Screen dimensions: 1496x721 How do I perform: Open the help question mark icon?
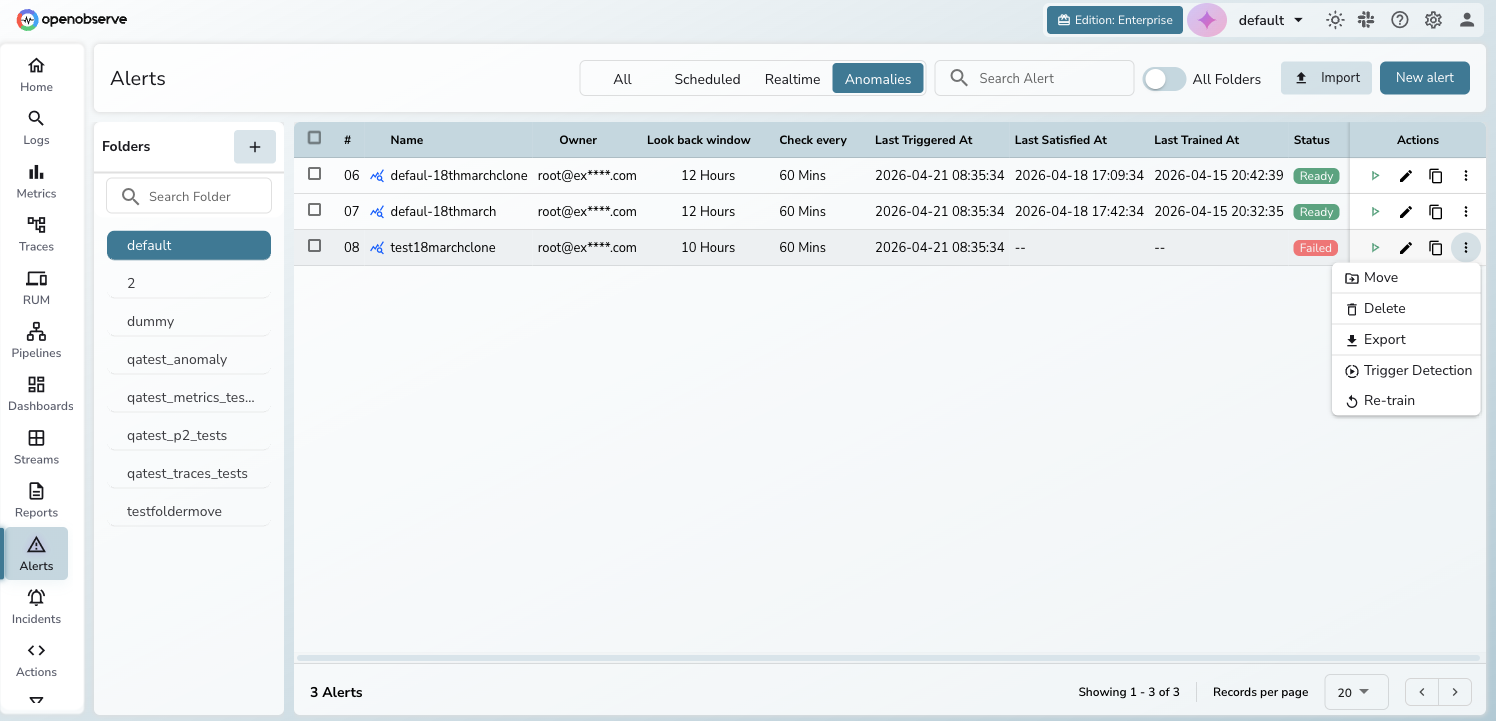[x=1400, y=20]
